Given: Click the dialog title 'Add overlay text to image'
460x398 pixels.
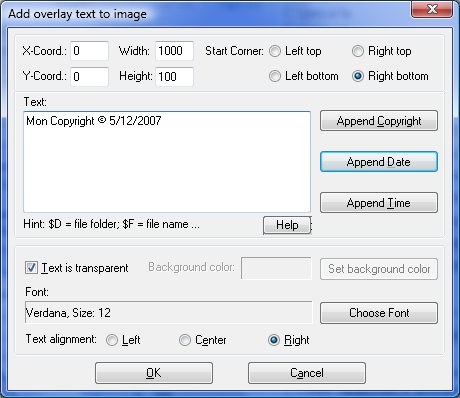Looking at the screenshot, I should [x=77, y=14].
